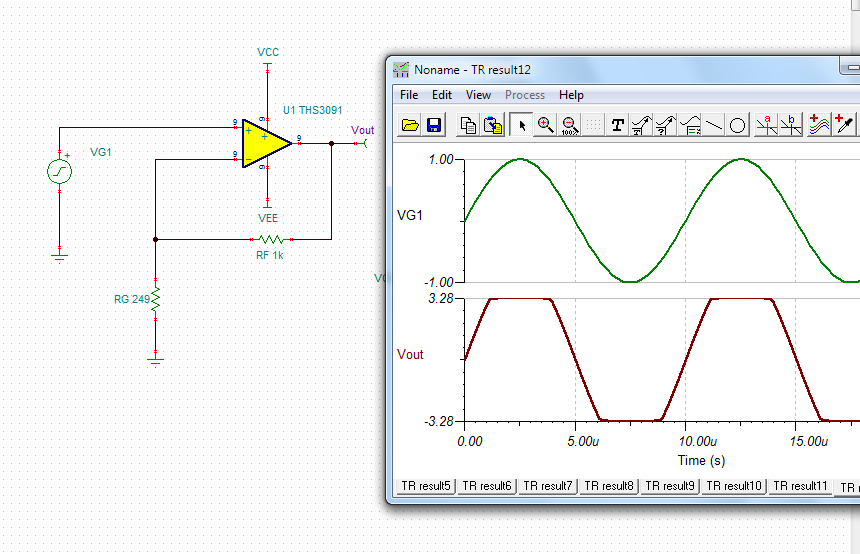Select the arrow pointer tool

click(521, 125)
